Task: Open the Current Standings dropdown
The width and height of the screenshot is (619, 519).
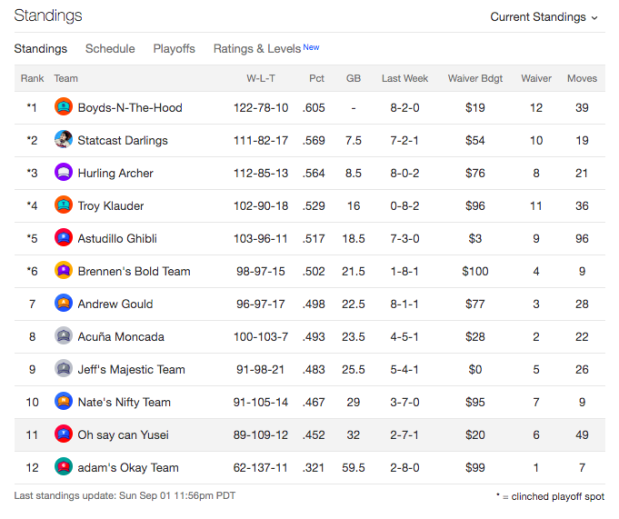Action: [x=544, y=17]
